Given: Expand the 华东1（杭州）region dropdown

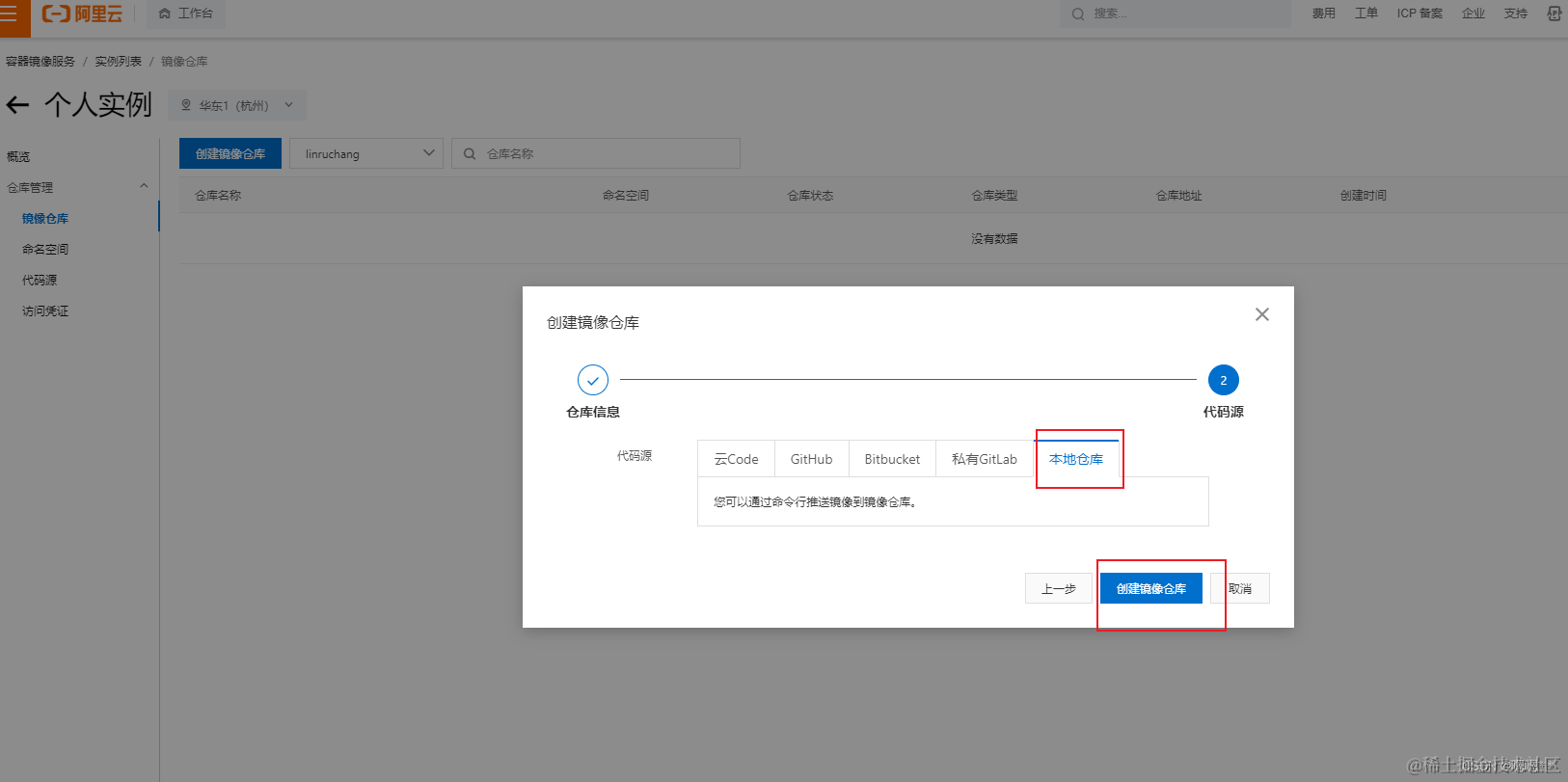Looking at the screenshot, I should click(x=237, y=105).
